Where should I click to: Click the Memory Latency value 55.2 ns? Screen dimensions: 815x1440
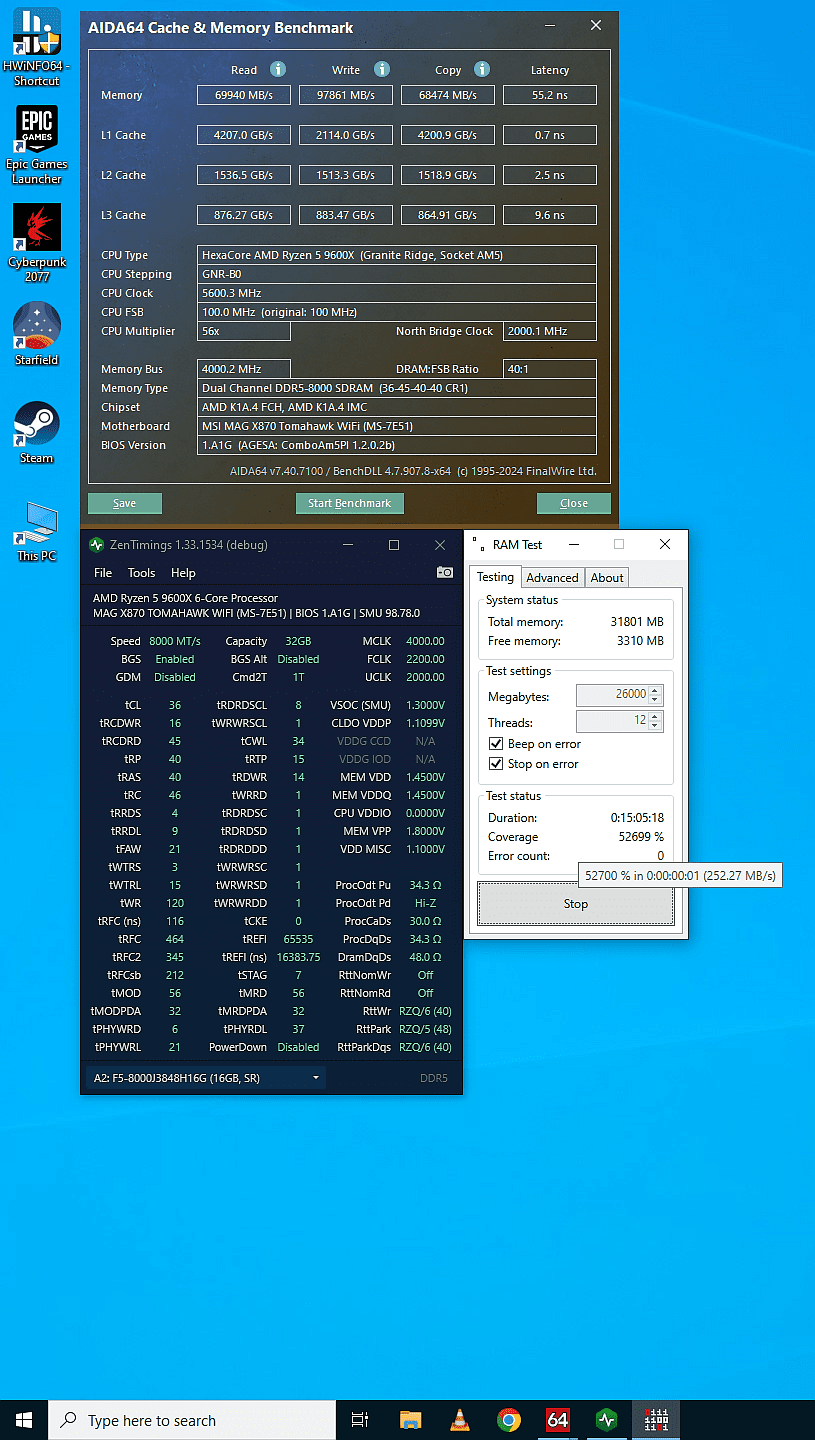pyautogui.click(x=550, y=95)
